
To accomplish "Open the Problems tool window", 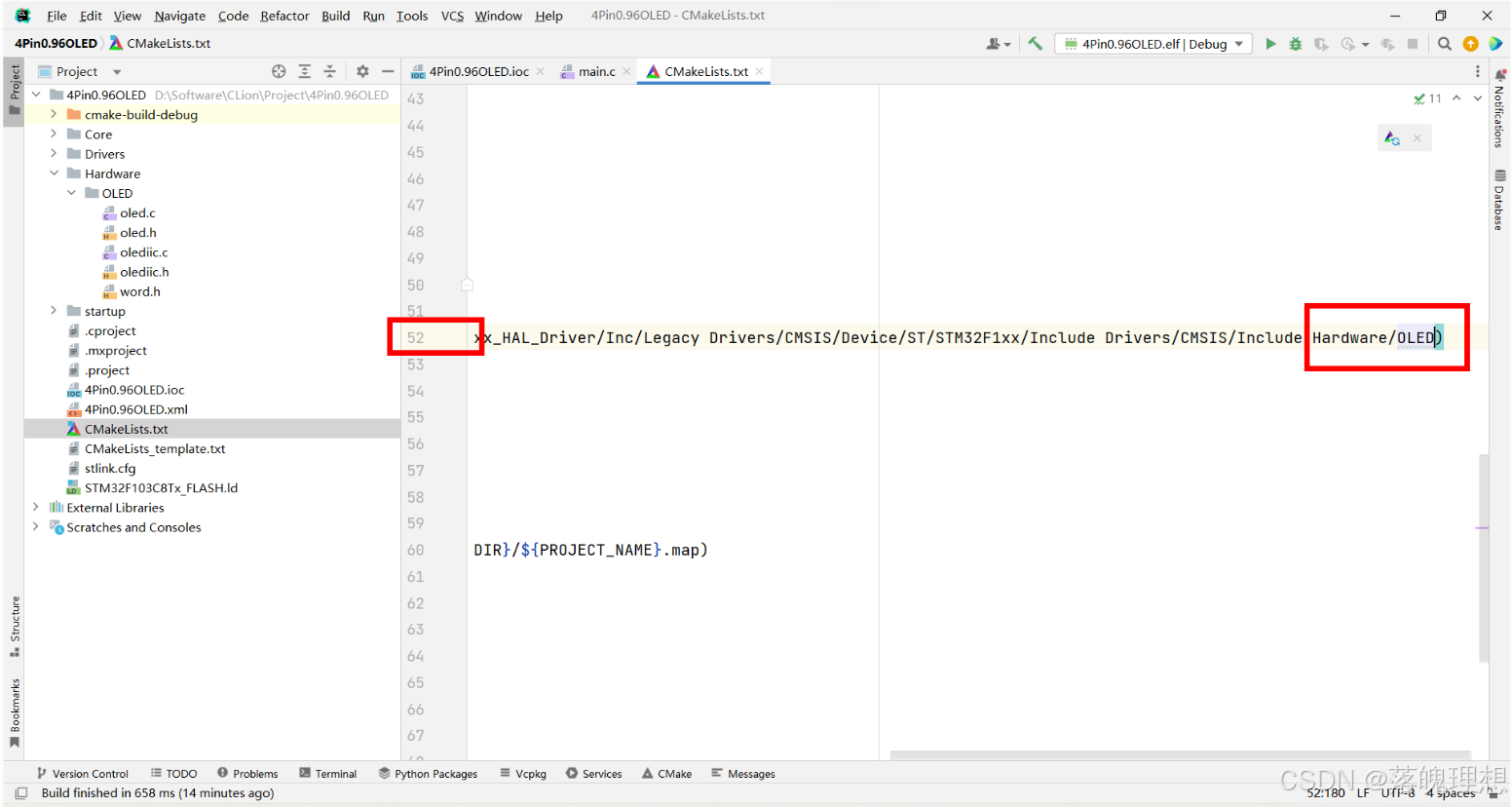I will [x=247, y=774].
